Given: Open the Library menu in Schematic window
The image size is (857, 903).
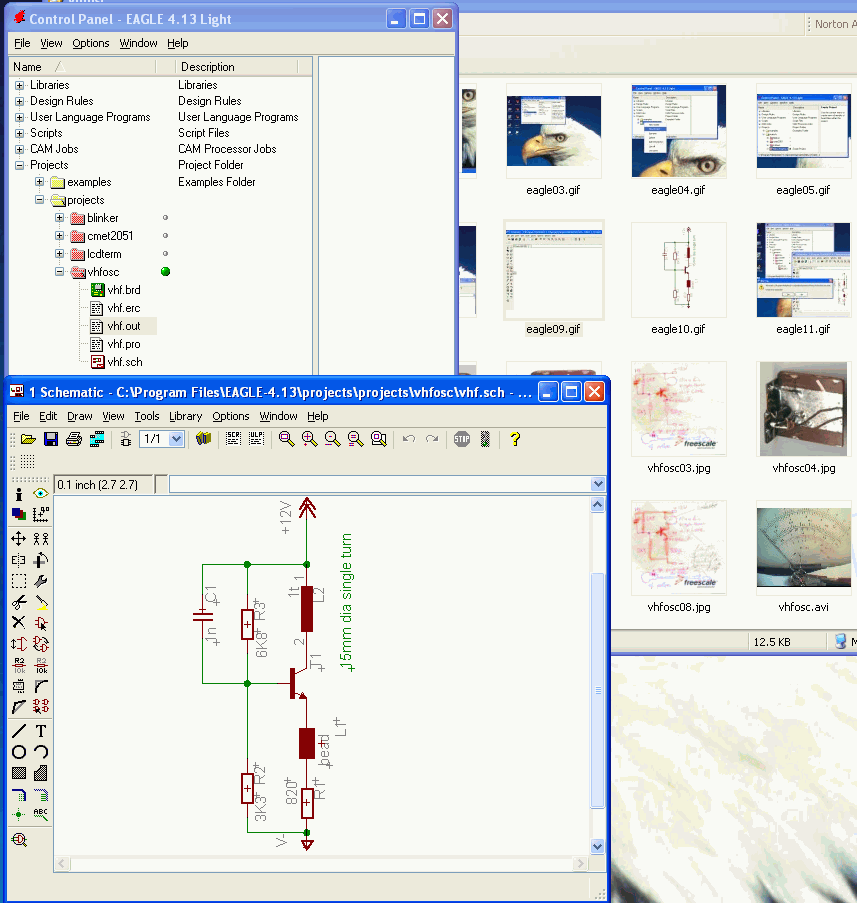Looking at the screenshot, I should click(x=185, y=416).
